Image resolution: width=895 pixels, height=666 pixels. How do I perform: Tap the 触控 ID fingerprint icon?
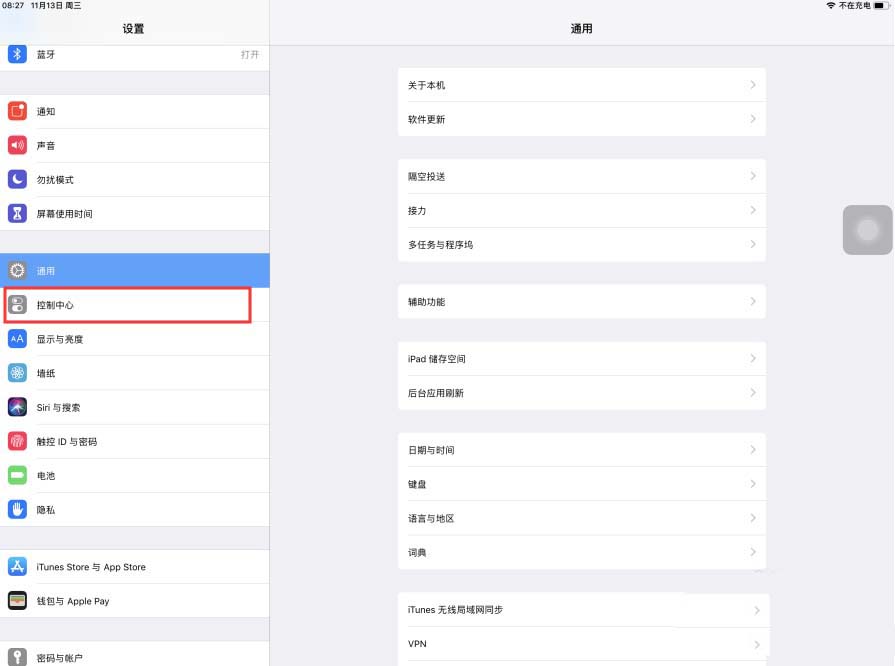click(17, 441)
